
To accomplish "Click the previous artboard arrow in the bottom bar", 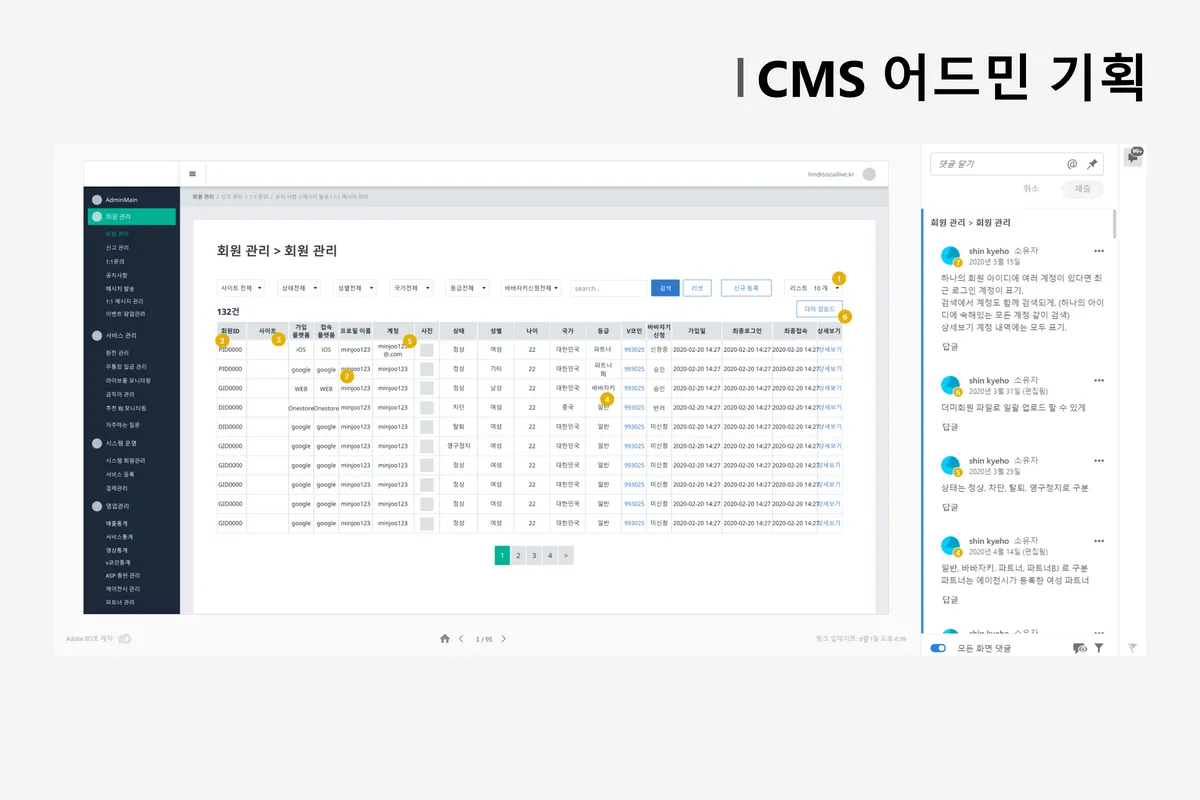I will point(462,637).
